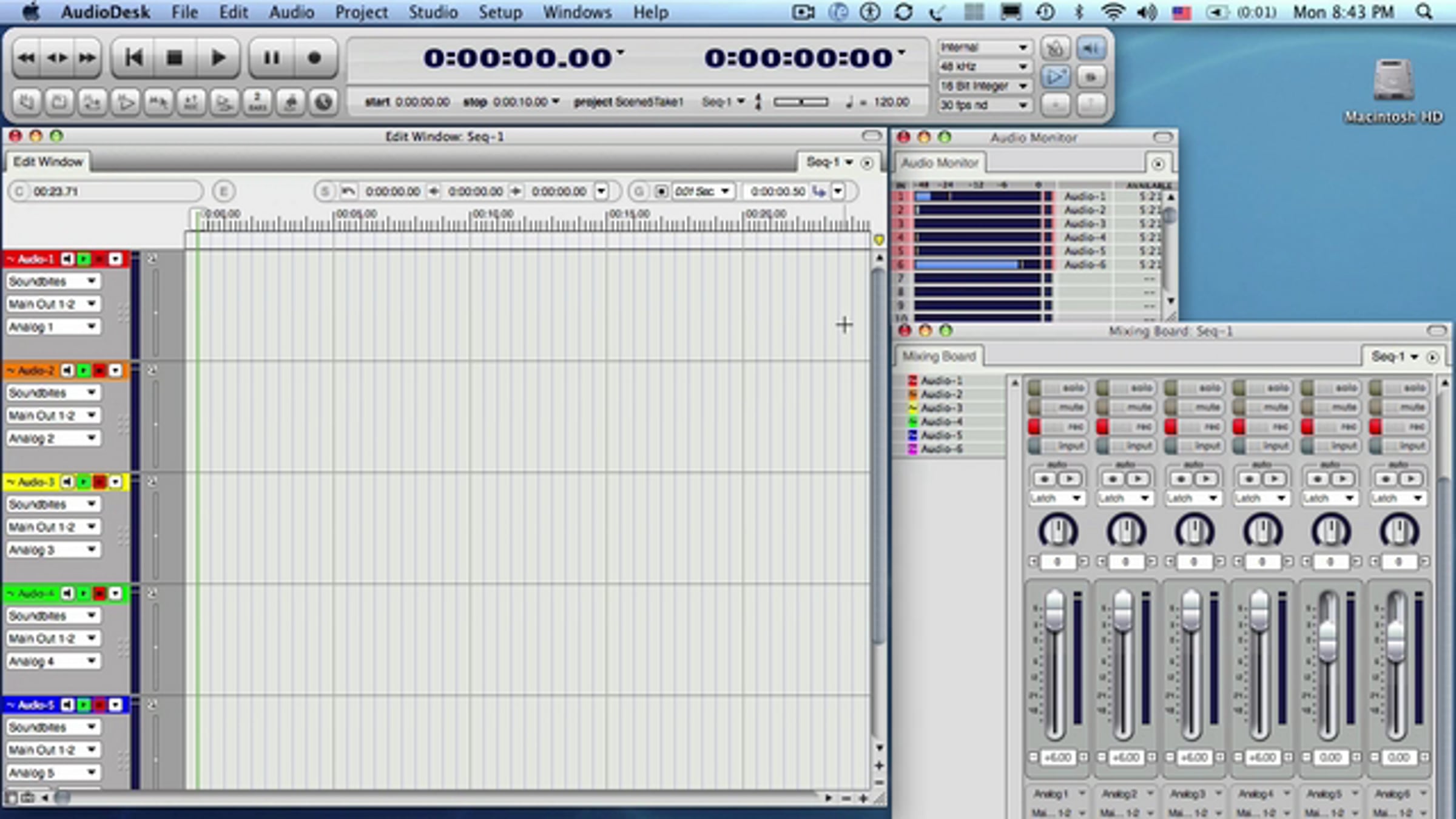Open the Seq-1 sequence menu in transport

[x=723, y=102]
